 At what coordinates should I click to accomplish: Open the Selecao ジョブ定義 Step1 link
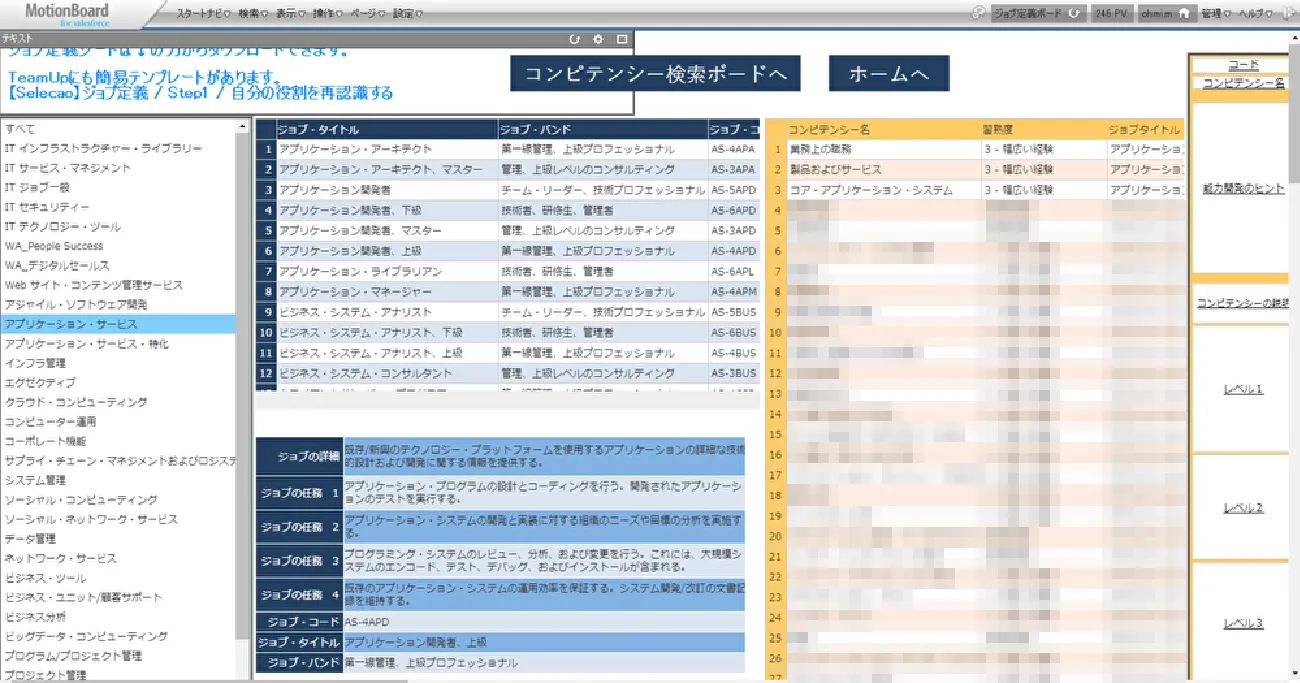pos(200,93)
